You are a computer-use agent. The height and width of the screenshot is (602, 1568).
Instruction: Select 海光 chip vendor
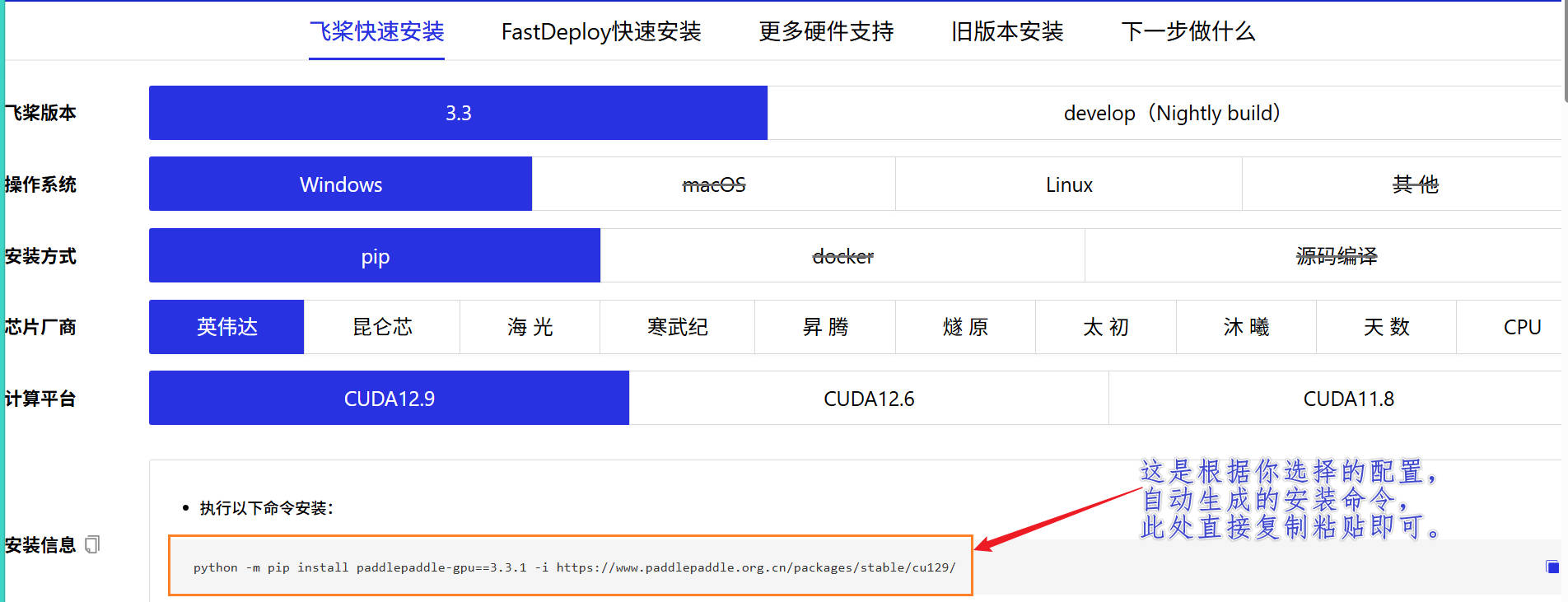click(530, 327)
